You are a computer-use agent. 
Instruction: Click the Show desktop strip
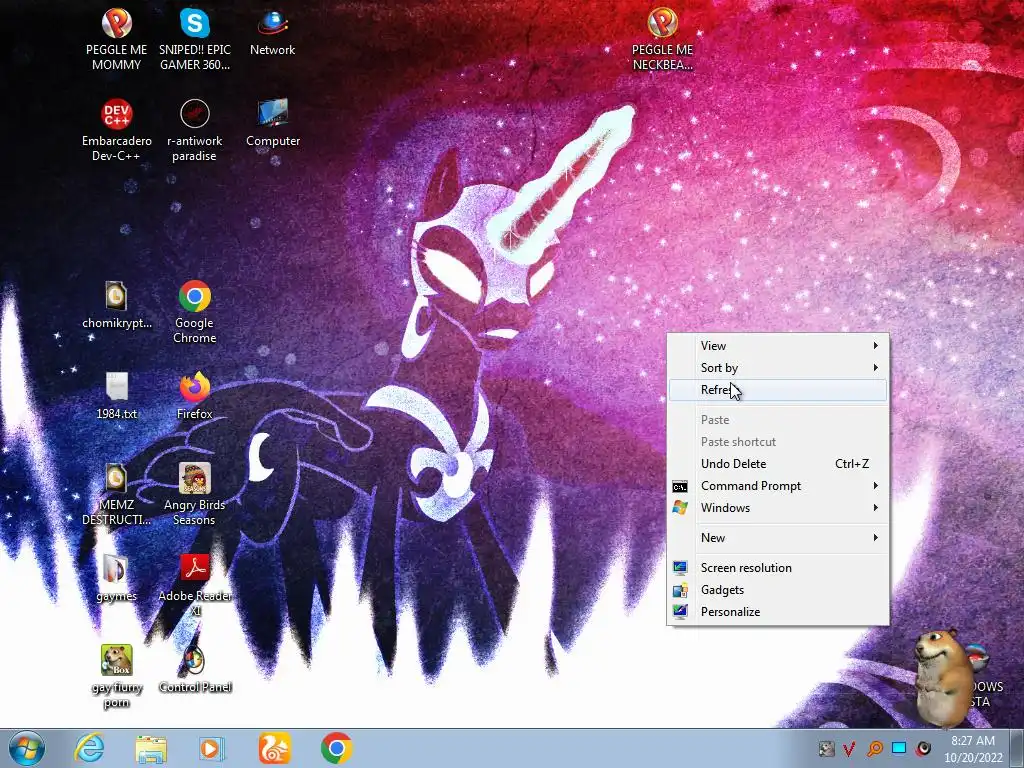[1017, 748]
